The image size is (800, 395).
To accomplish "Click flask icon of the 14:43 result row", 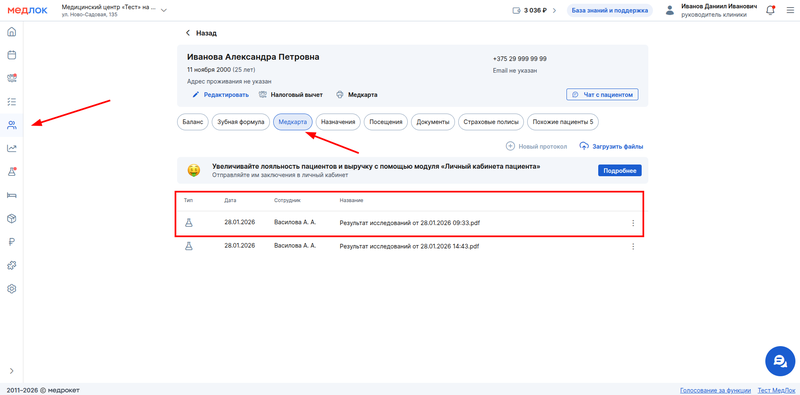I will click(189, 246).
